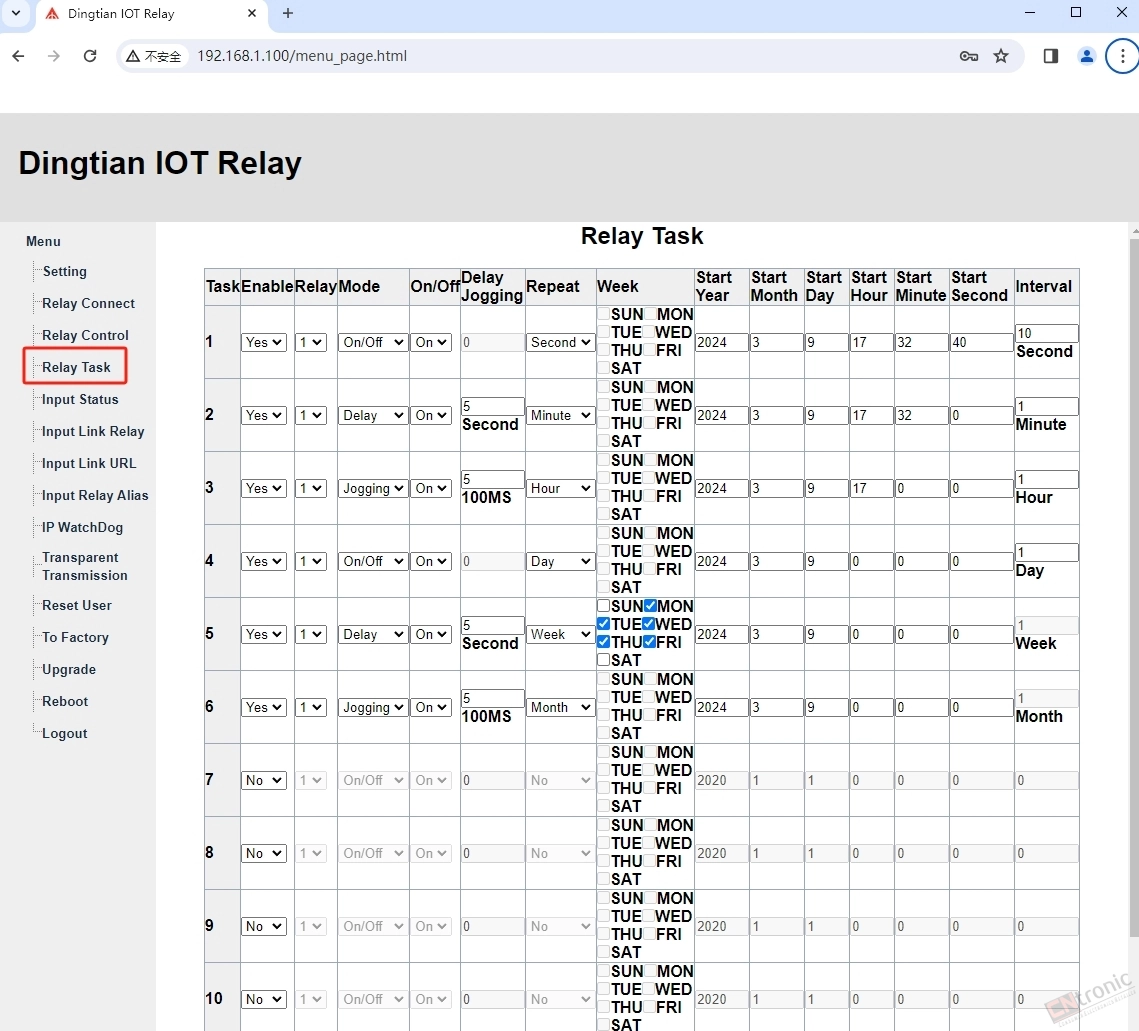Open Chrome three-dot menu
Image resolution: width=1139 pixels, height=1031 pixels.
click(1122, 56)
